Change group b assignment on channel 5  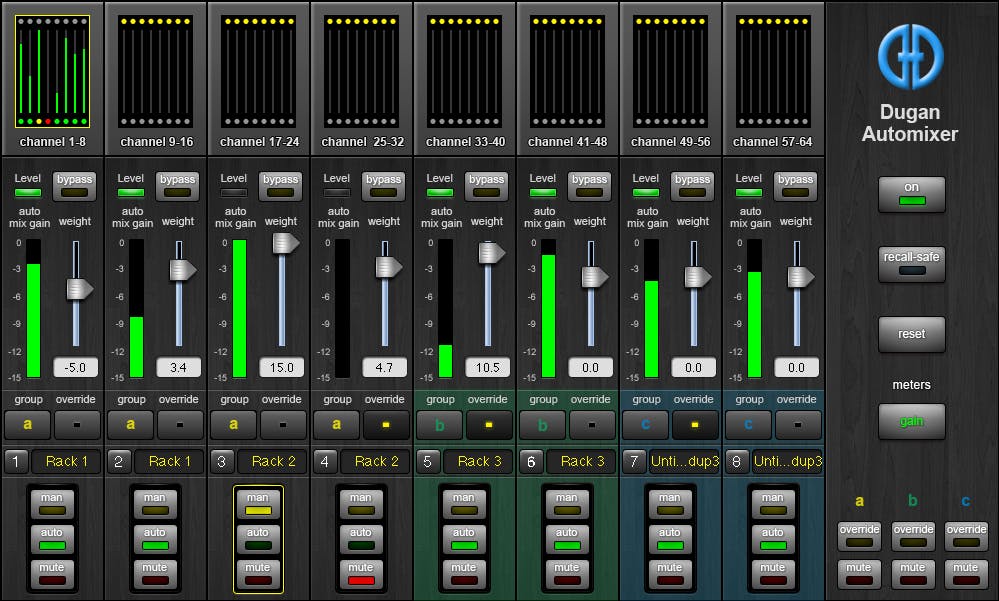click(440, 424)
